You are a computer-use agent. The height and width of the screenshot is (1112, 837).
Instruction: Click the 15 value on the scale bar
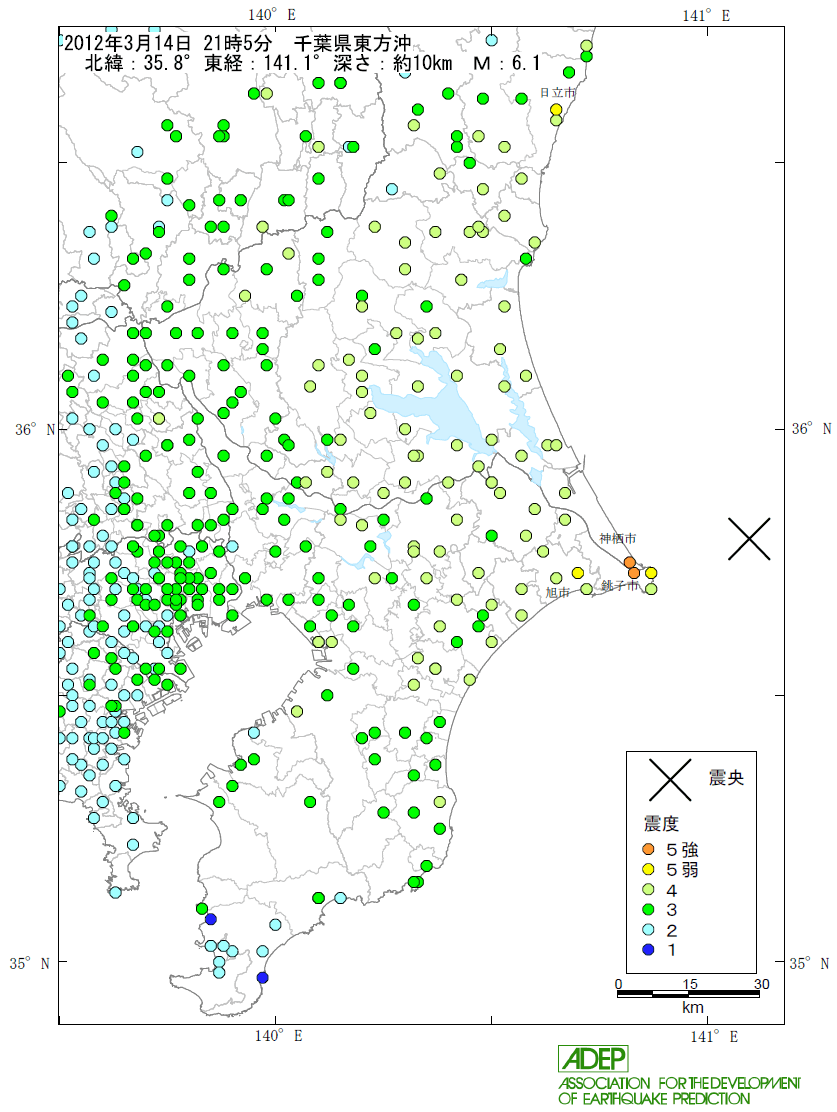(689, 984)
